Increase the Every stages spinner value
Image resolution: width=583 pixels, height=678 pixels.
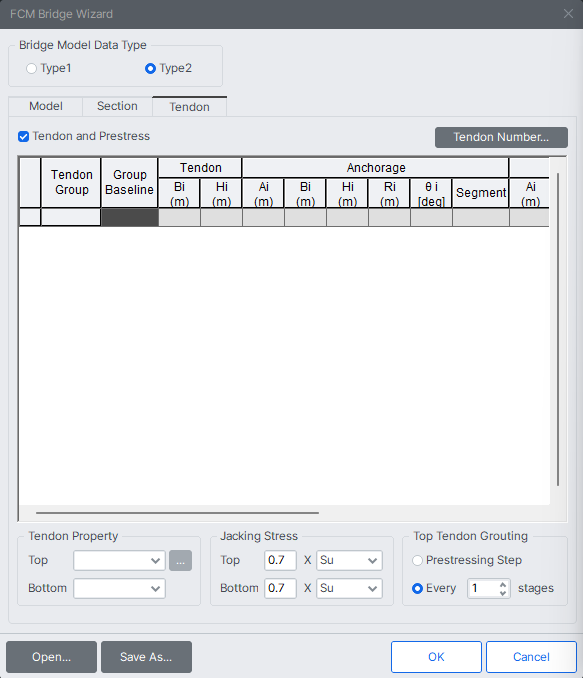tap(503, 584)
